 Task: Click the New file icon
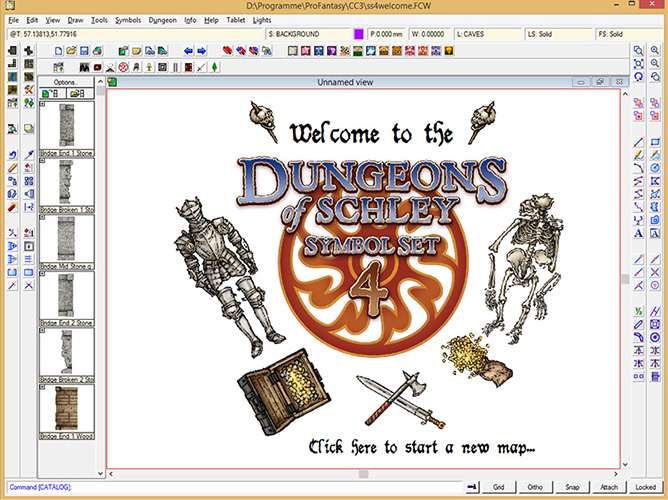pyautogui.click(x=58, y=51)
